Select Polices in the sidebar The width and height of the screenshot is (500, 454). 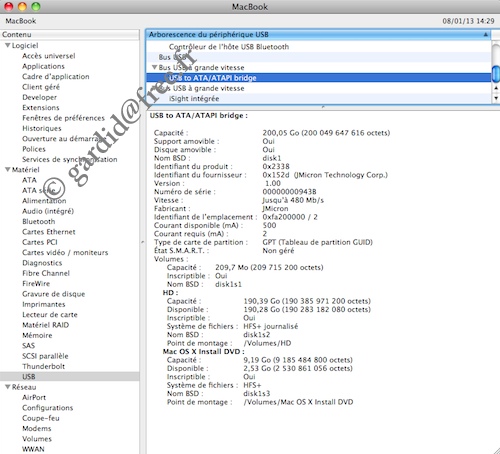[x=34, y=149]
